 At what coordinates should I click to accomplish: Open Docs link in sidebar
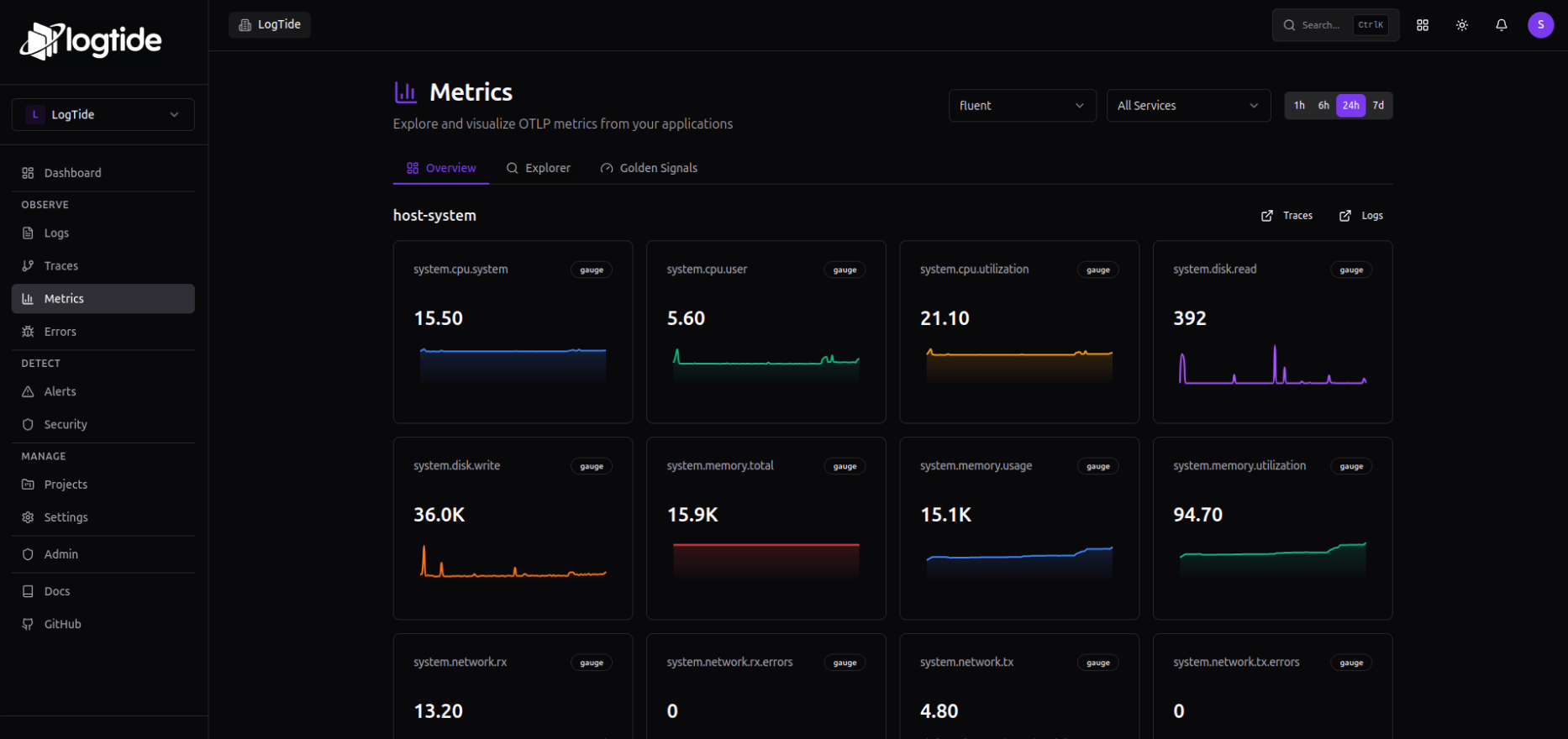pos(103,591)
